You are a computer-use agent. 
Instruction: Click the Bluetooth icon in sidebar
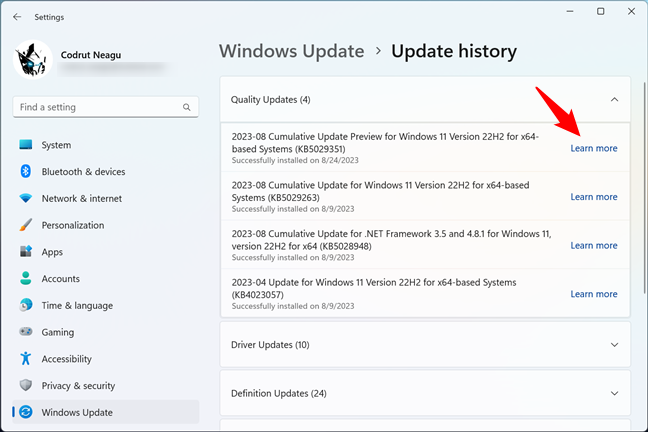coord(26,171)
